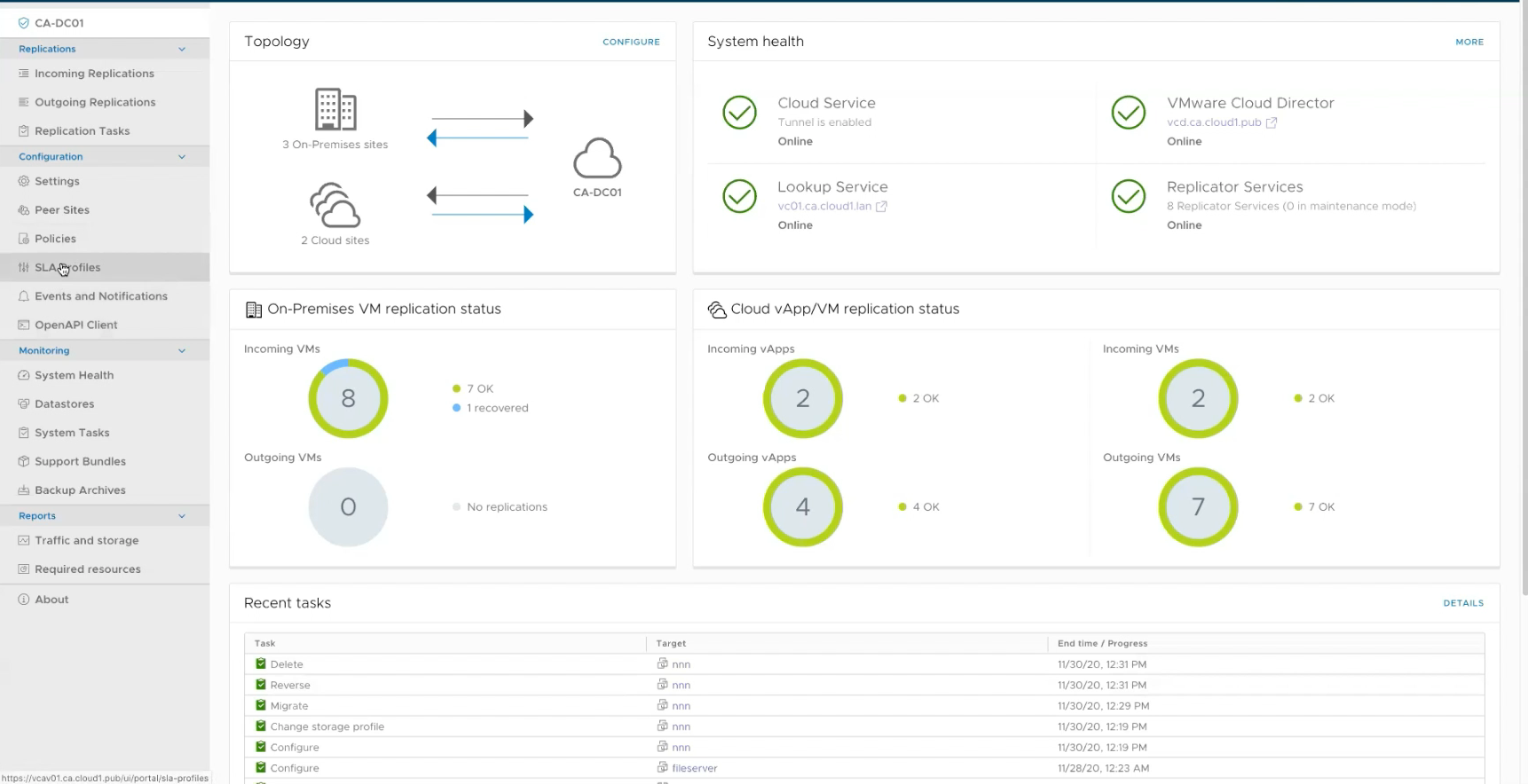The height and width of the screenshot is (784, 1528).
Task: Click the Datastores icon
Action: [x=24, y=404]
